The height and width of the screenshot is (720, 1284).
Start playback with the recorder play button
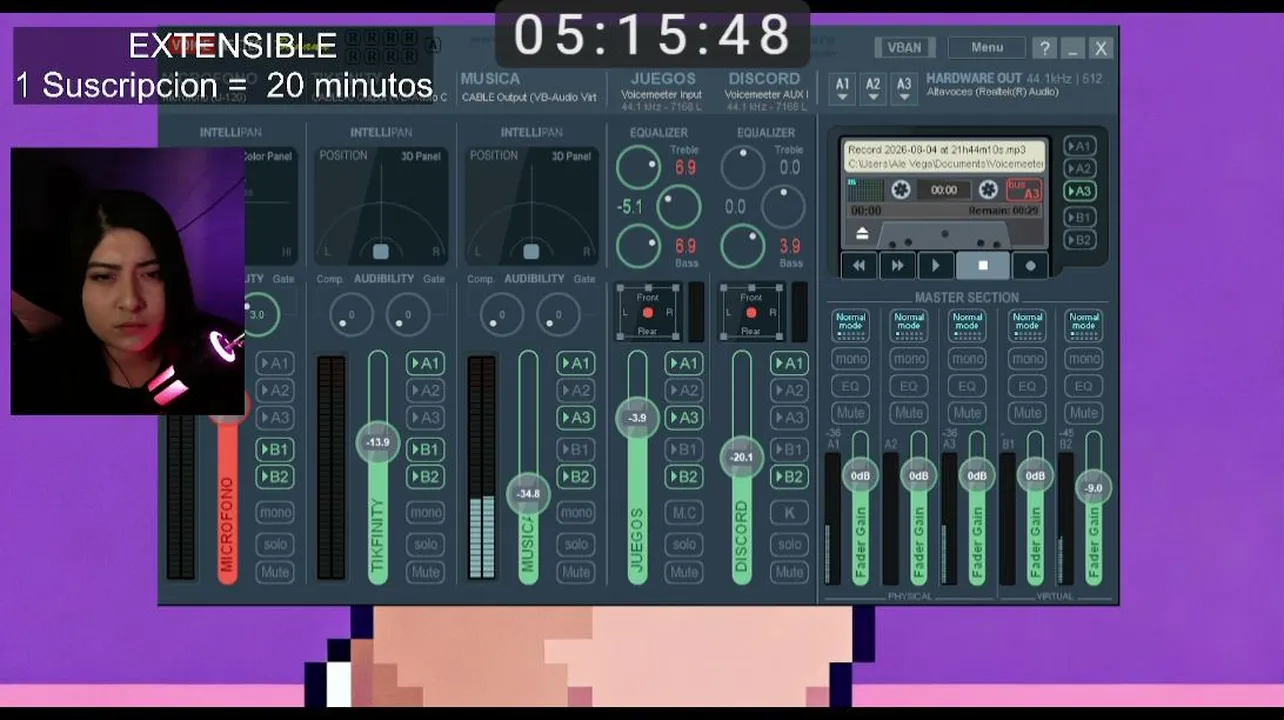[x=935, y=265]
